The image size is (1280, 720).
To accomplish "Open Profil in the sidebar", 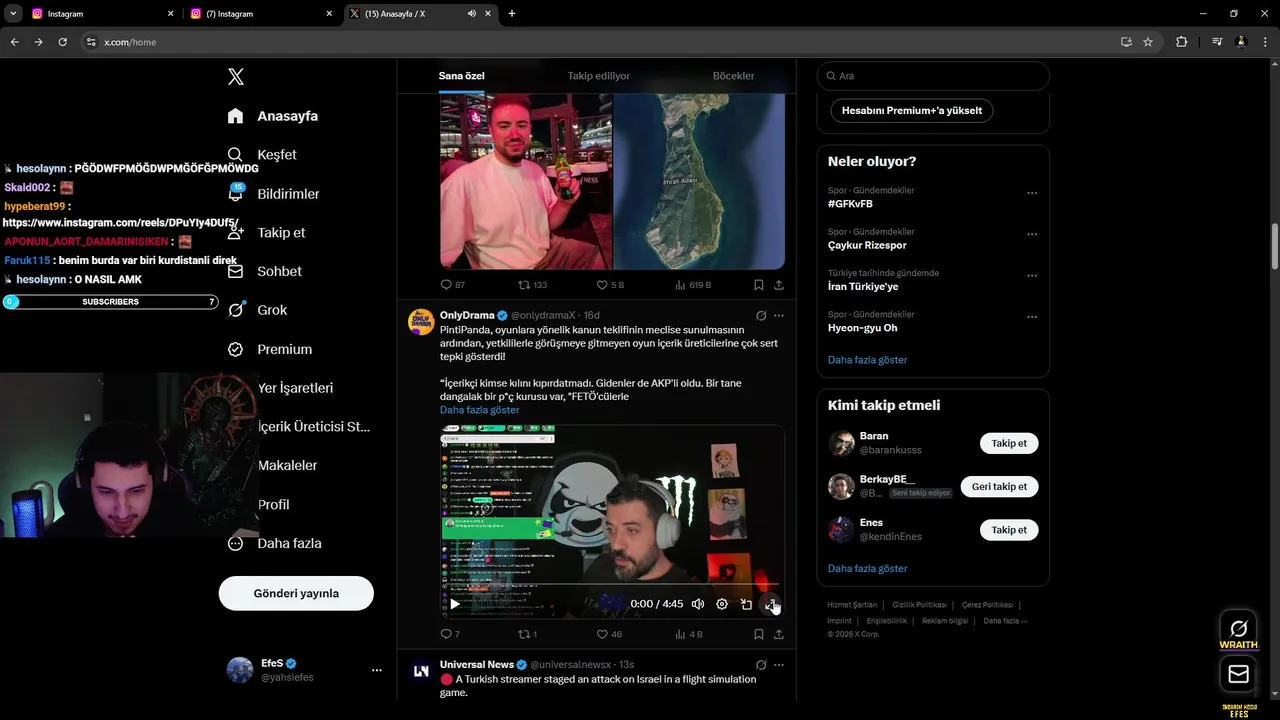I will coord(273,504).
